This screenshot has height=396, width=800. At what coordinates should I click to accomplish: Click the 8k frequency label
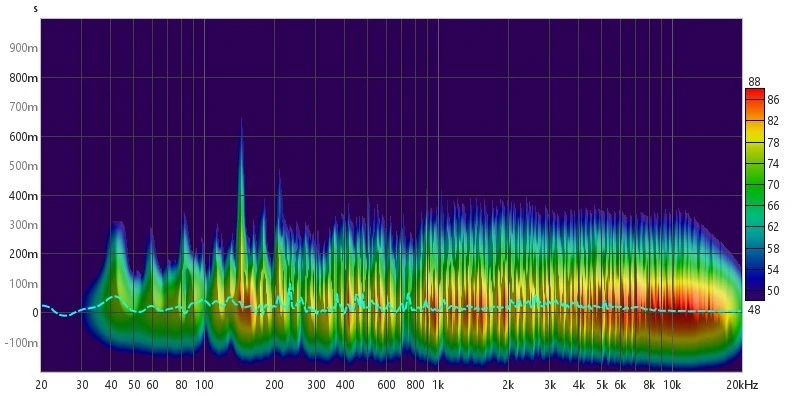[x=649, y=384]
